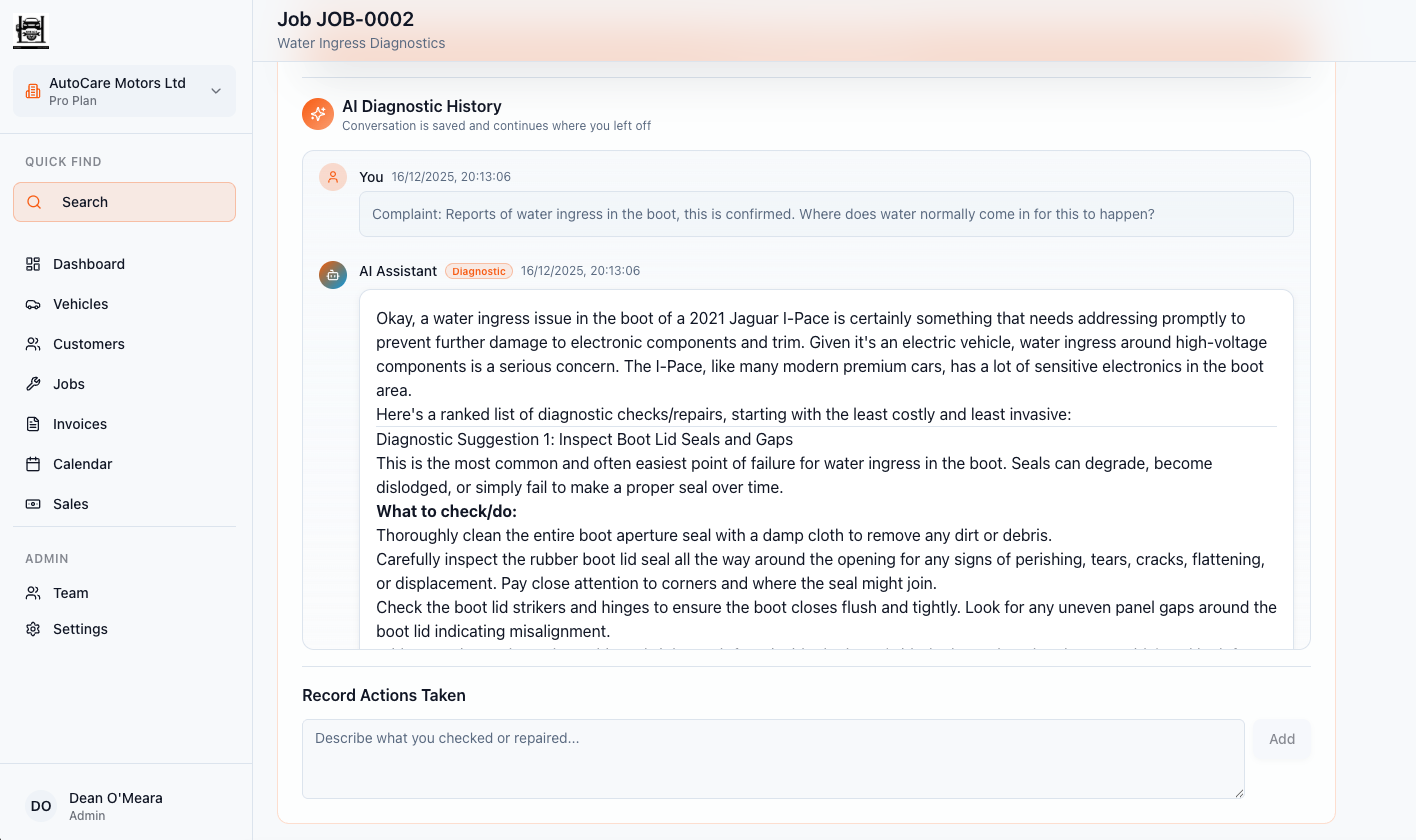Select the Vehicles sidebar icon

pos(35,303)
